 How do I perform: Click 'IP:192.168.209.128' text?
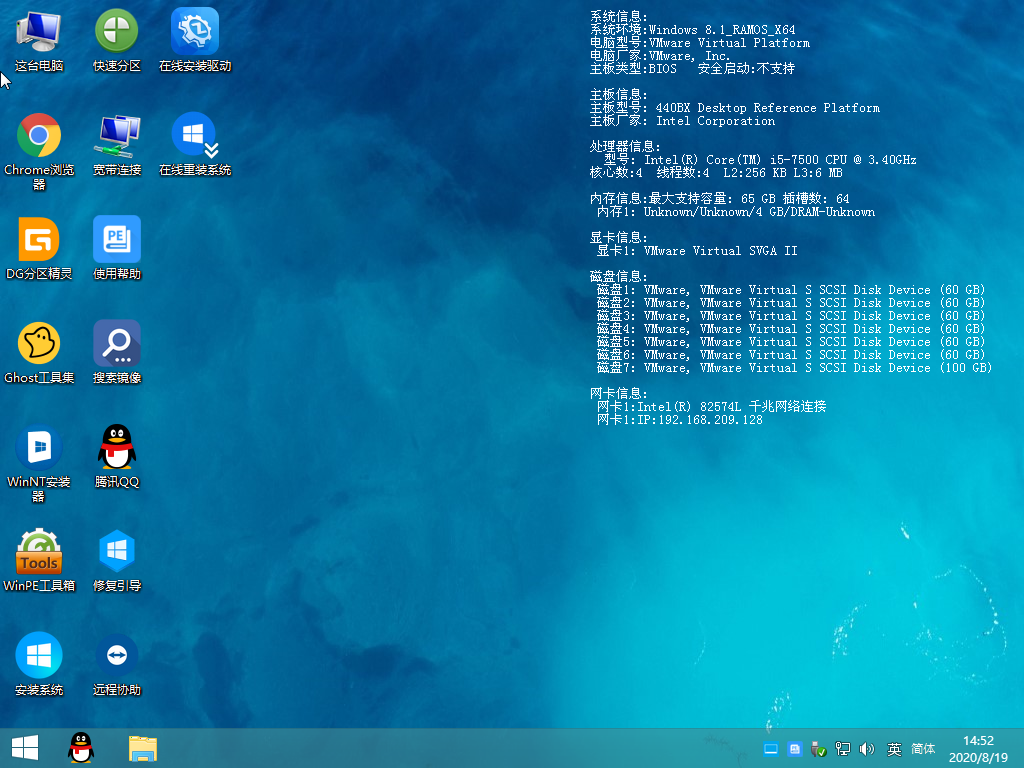point(699,420)
